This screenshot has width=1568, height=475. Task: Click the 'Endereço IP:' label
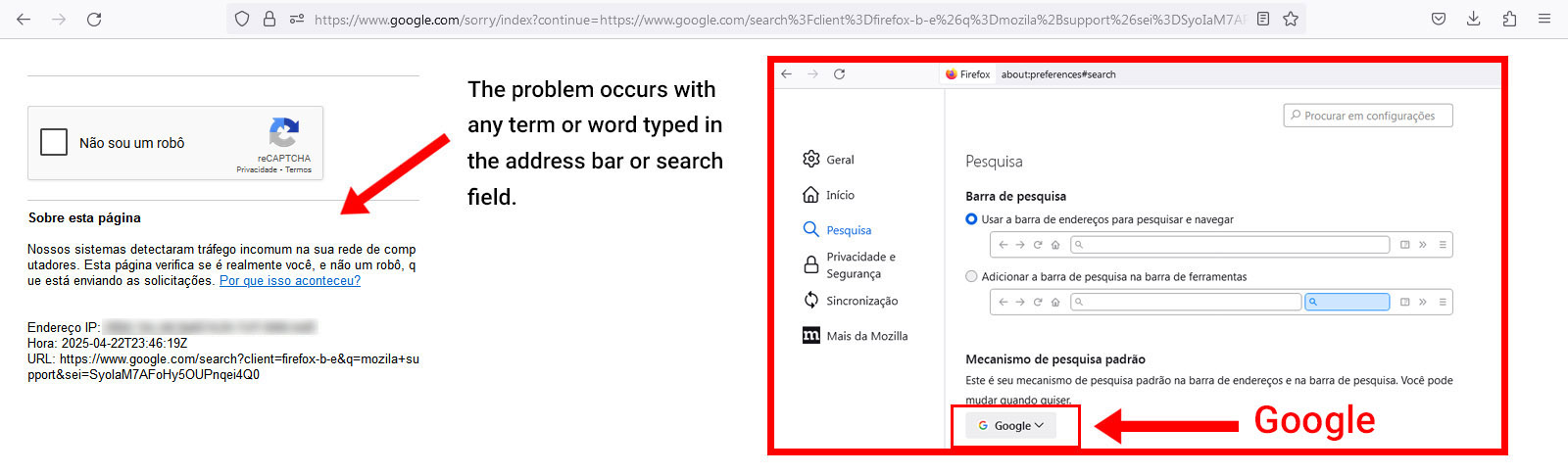[x=64, y=327]
